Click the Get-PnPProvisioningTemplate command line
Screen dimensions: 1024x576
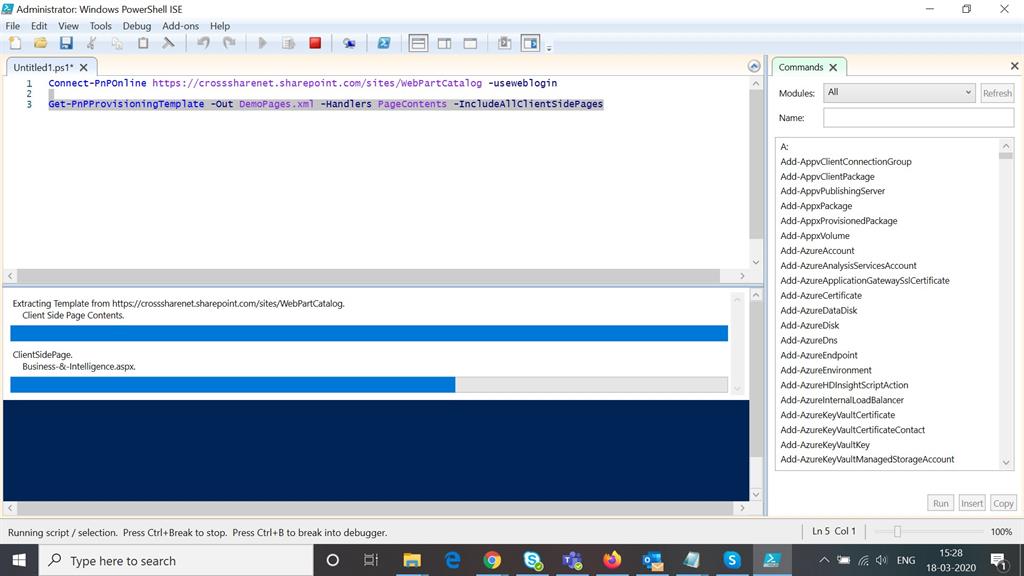[326, 104]
